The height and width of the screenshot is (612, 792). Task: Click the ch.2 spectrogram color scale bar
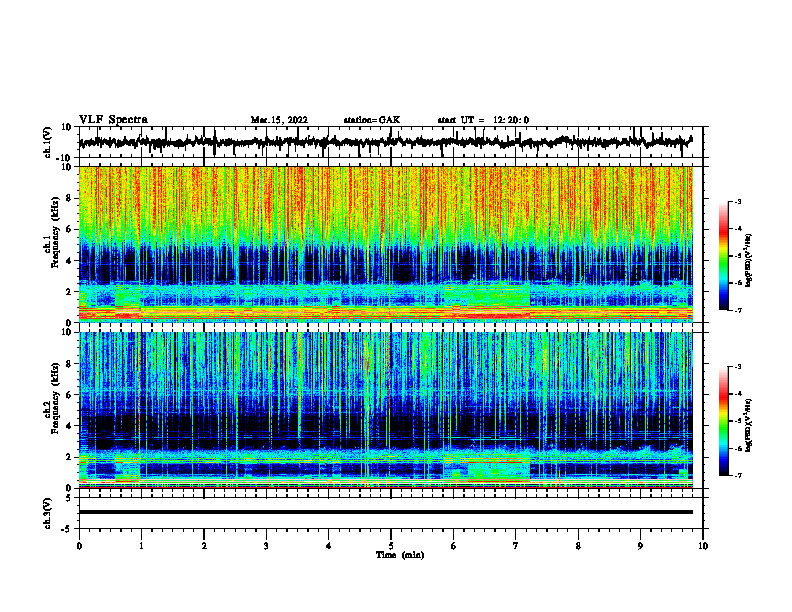(724, 421)
